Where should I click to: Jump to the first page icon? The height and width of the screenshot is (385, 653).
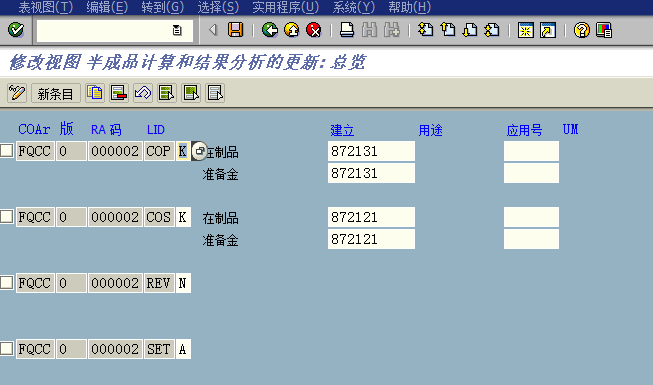pos(426,30)
